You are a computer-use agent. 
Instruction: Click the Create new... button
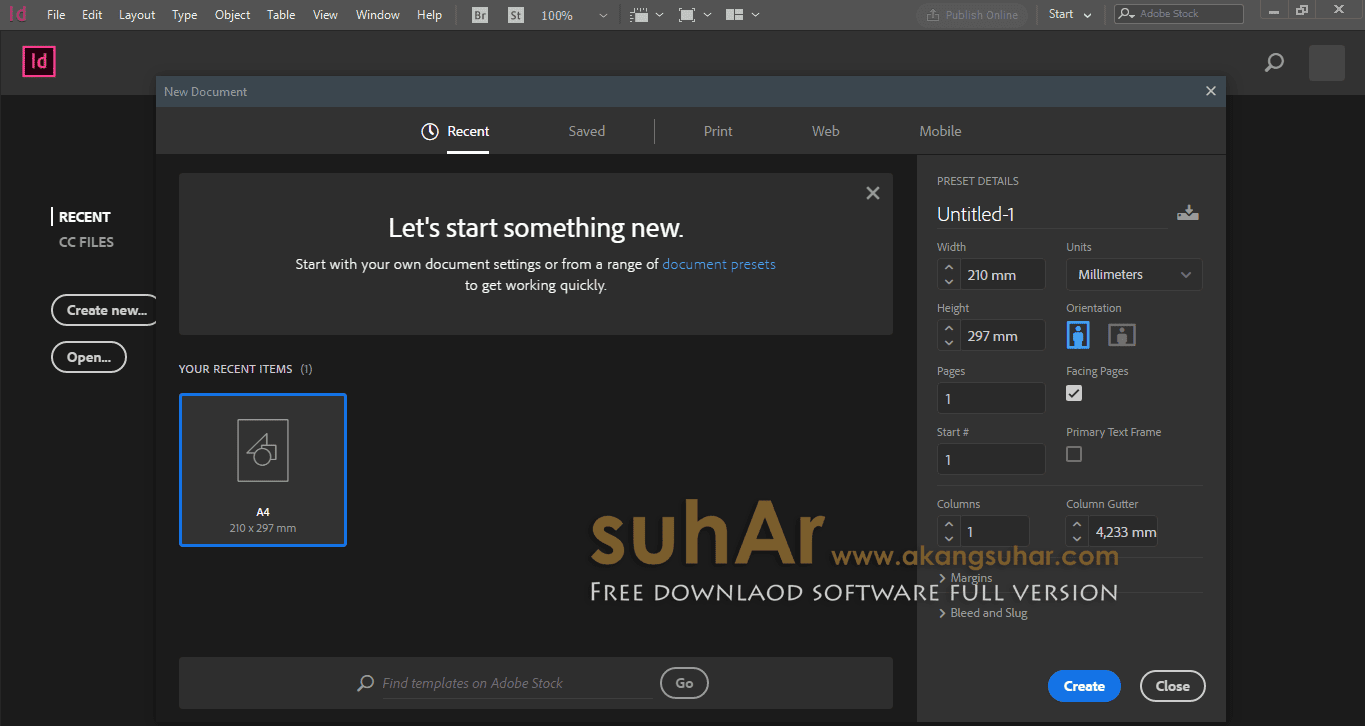106,310
